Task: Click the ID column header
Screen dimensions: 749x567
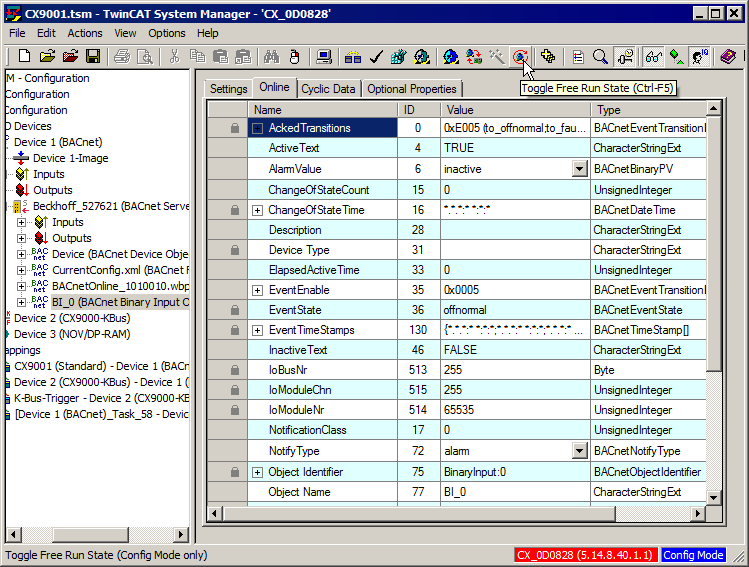Action: (x=419, y=110)
